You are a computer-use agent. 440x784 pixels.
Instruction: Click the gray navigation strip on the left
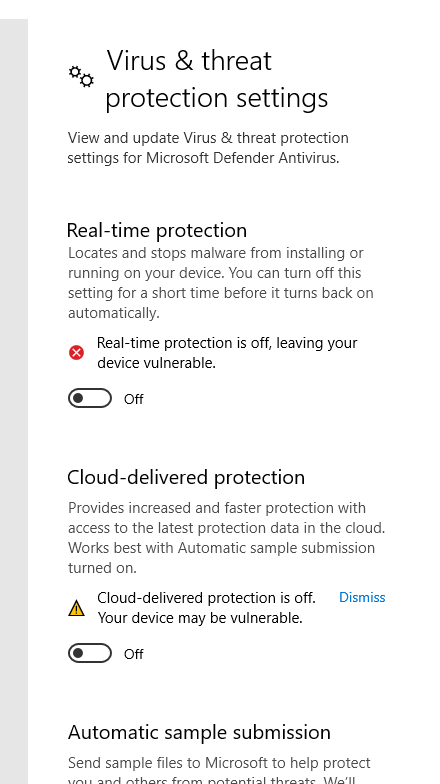click(x=14, y=401)
